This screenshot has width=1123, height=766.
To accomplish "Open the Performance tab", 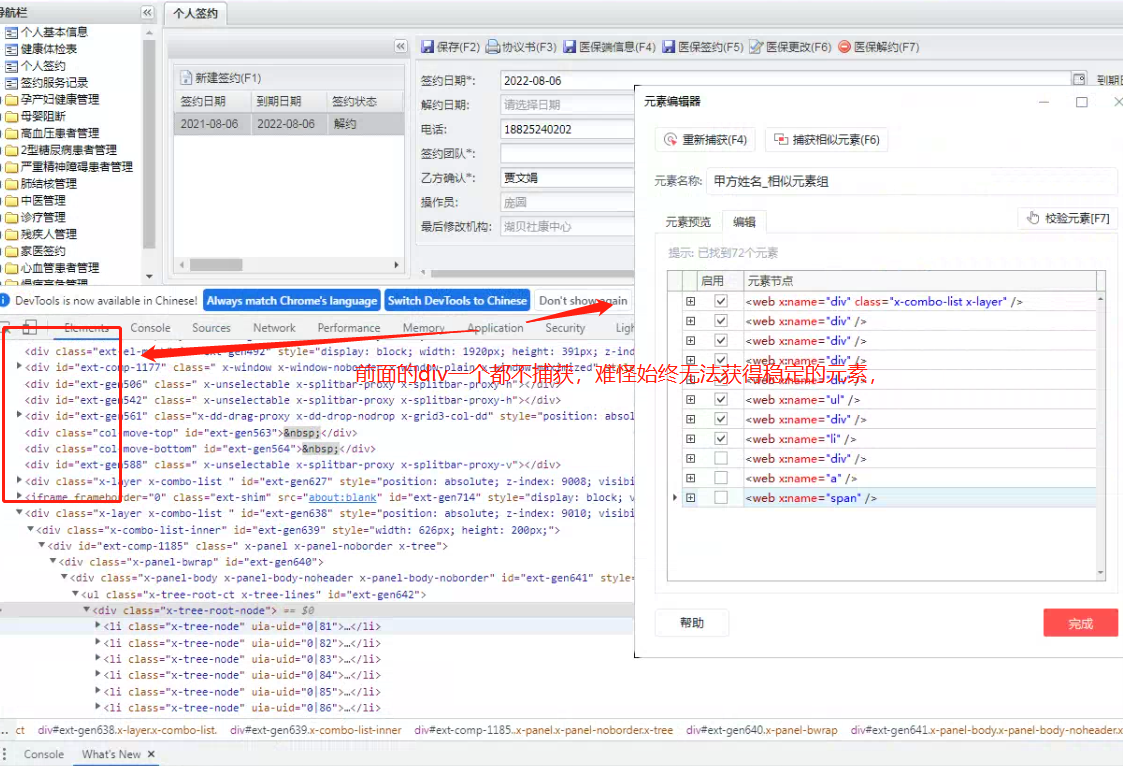I will click(x=349, y=328).
